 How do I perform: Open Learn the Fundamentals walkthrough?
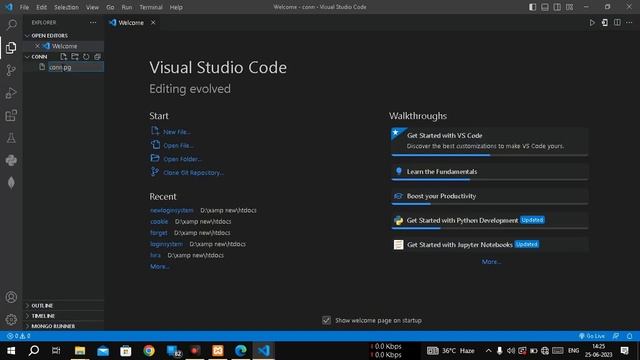click(489, 172)
